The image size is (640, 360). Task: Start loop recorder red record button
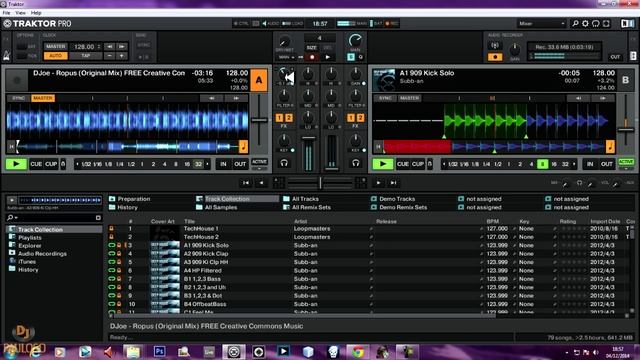(x=312, y=57)
